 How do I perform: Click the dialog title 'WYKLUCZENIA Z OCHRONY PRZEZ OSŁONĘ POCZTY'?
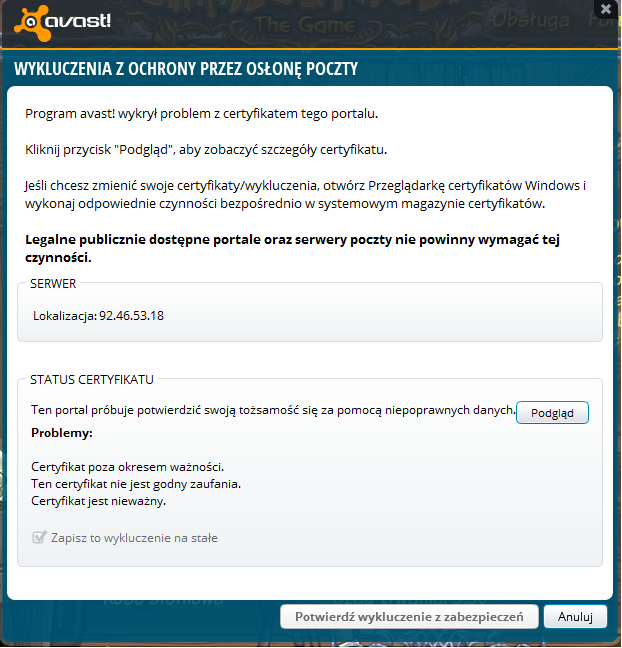[186, 69]
